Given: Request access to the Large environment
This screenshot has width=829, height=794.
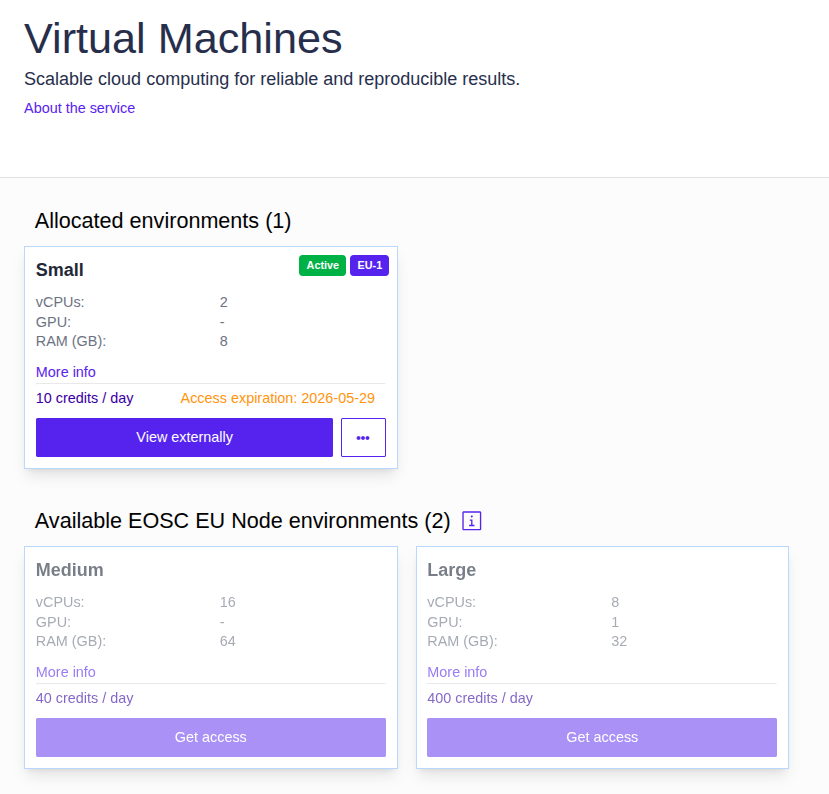Looking at the screenshot, I should click(601, 737).
